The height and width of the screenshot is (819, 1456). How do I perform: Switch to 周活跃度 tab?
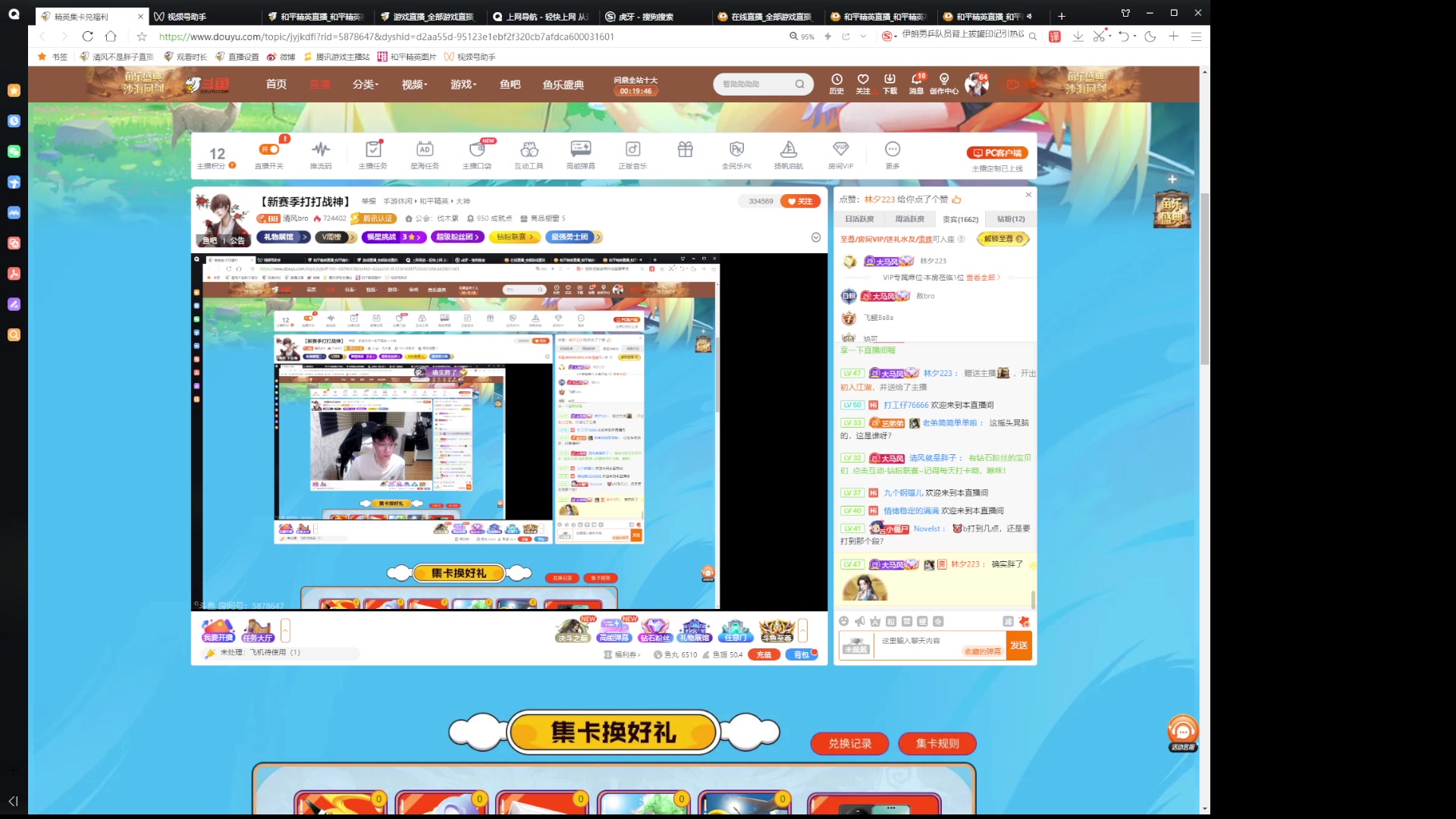909,219
